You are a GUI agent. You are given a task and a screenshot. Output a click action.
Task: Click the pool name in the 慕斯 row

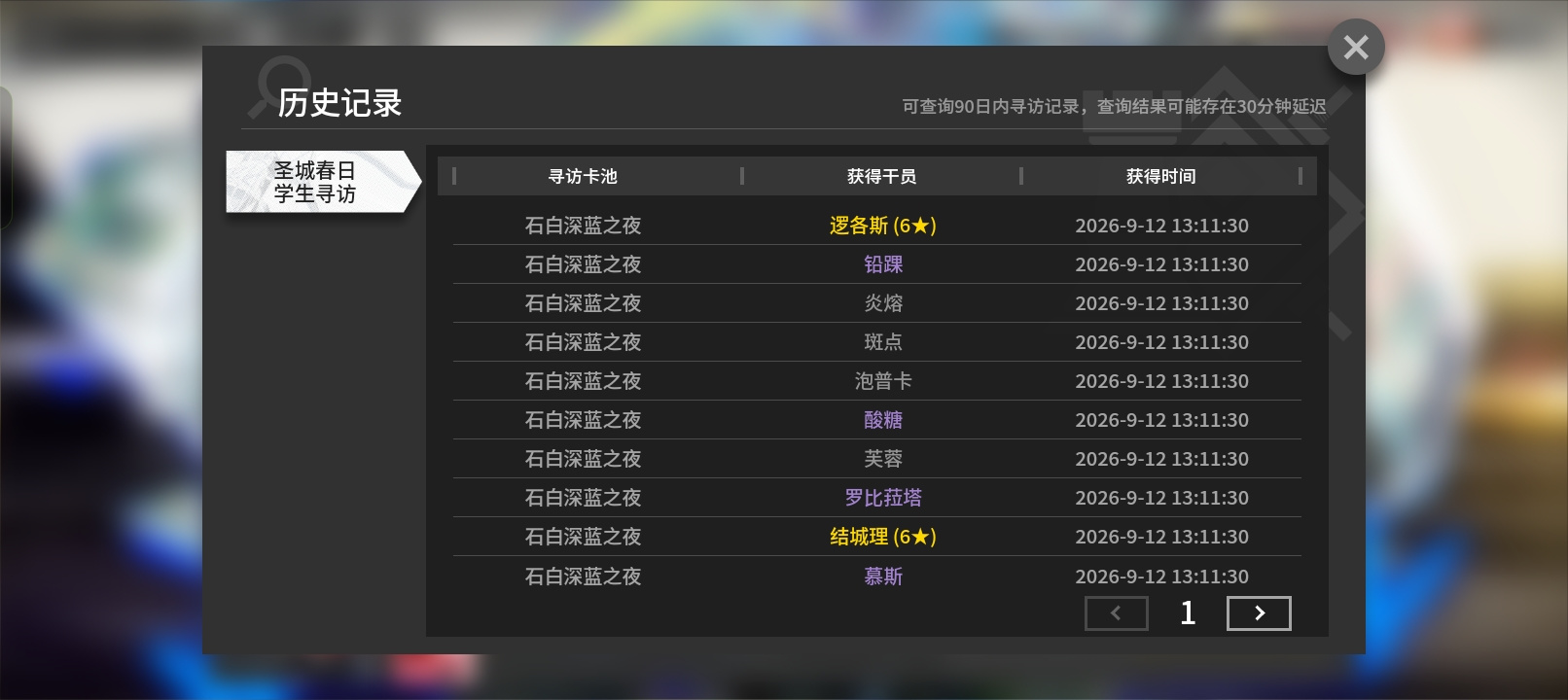584,577
